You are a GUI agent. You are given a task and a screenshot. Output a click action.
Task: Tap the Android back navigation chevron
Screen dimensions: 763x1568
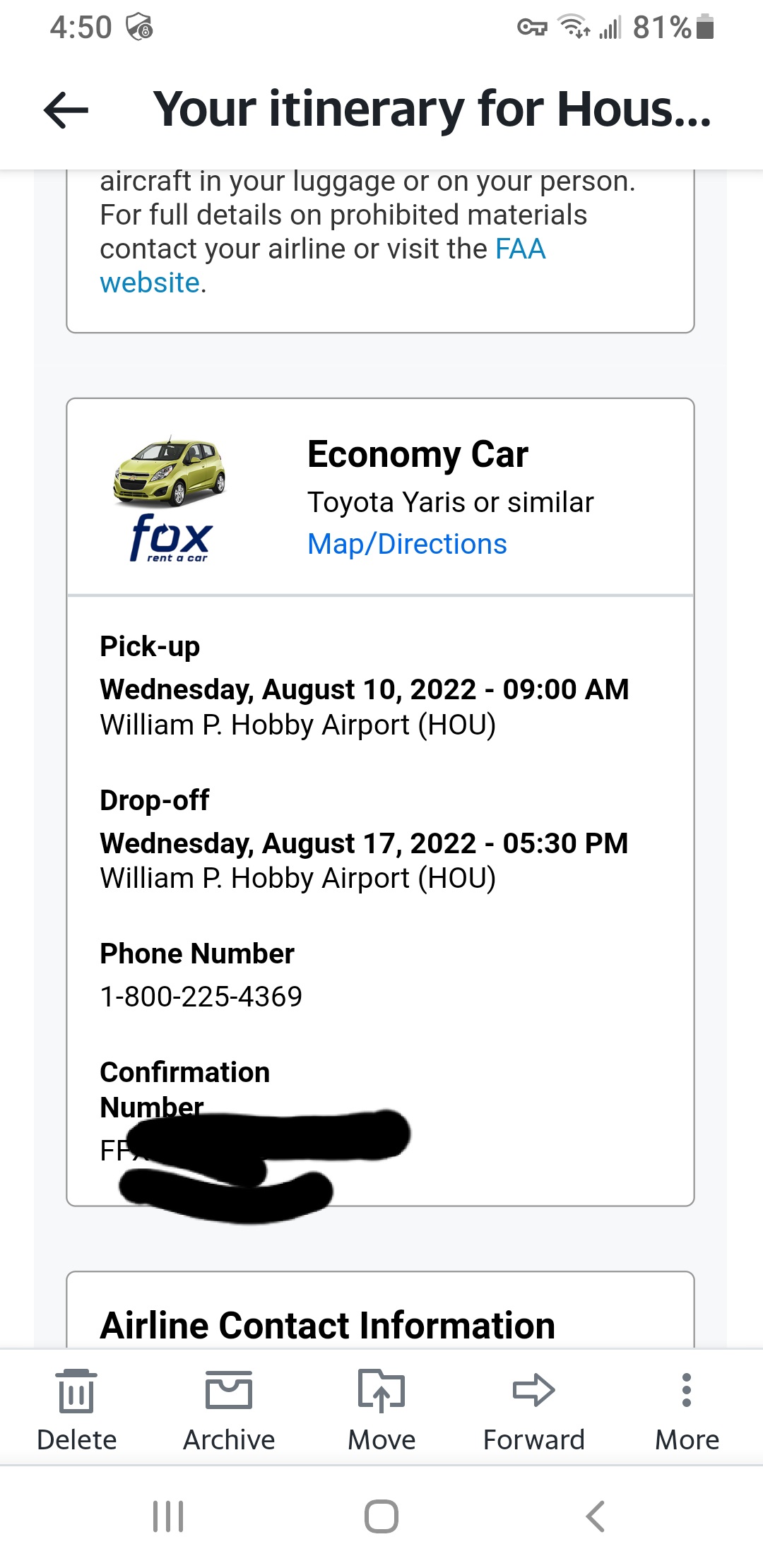click(596, 1516)
